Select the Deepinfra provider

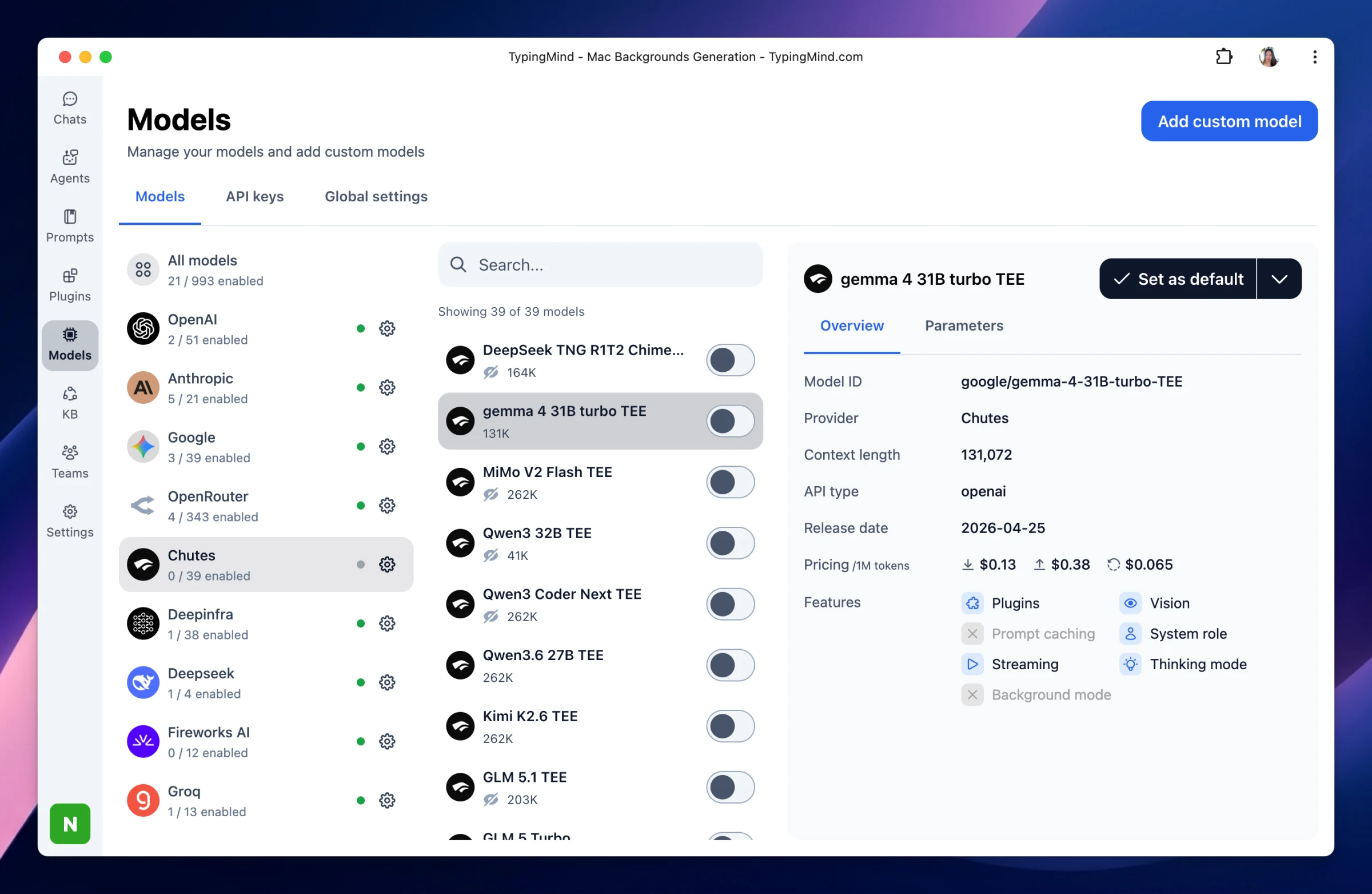click(x=266, y=624)
